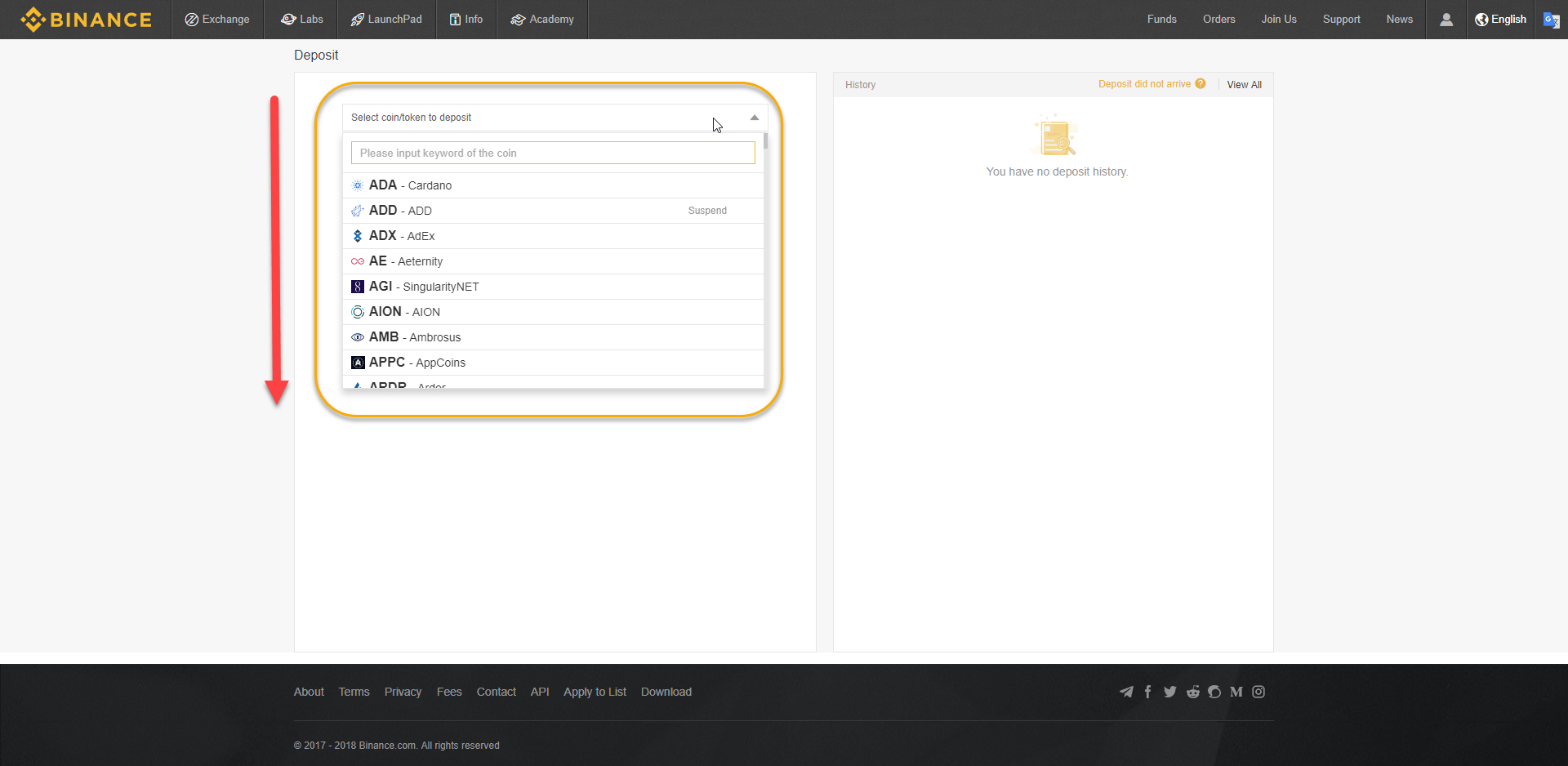This screenshot has width=1568, height=766.
Task: Click View All deposit history
Action: [1245, 85]
